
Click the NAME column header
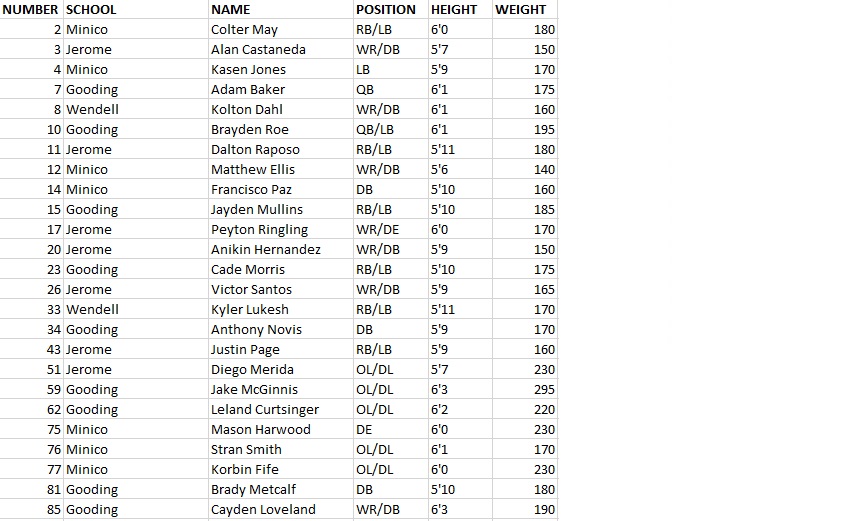(231, 9)
